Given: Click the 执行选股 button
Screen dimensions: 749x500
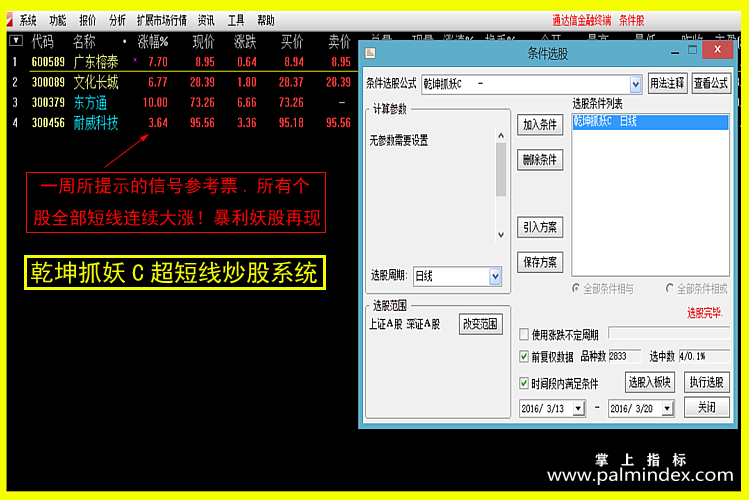Looking at the screenshot, I should pos(706,382).
